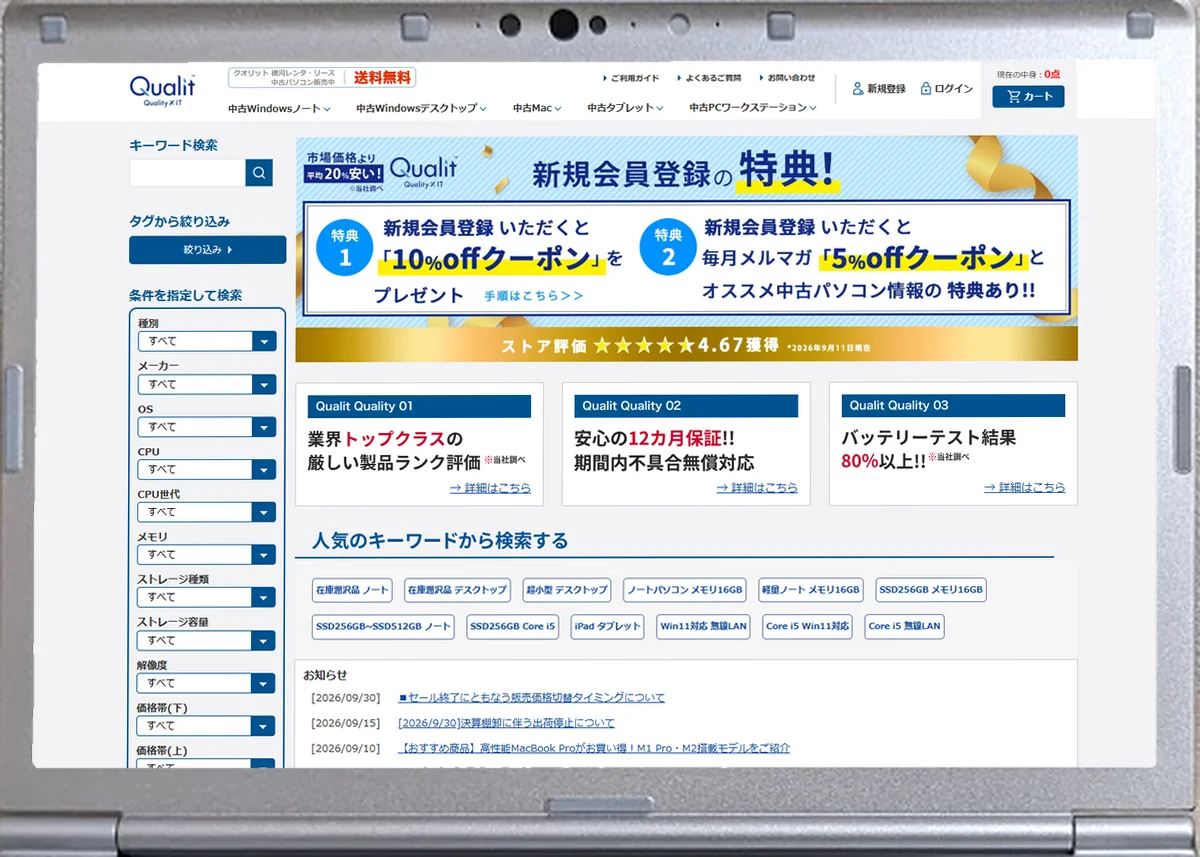Click the keyword search magnifier button
Viewport: 1200px width, 857px height.
259,173
